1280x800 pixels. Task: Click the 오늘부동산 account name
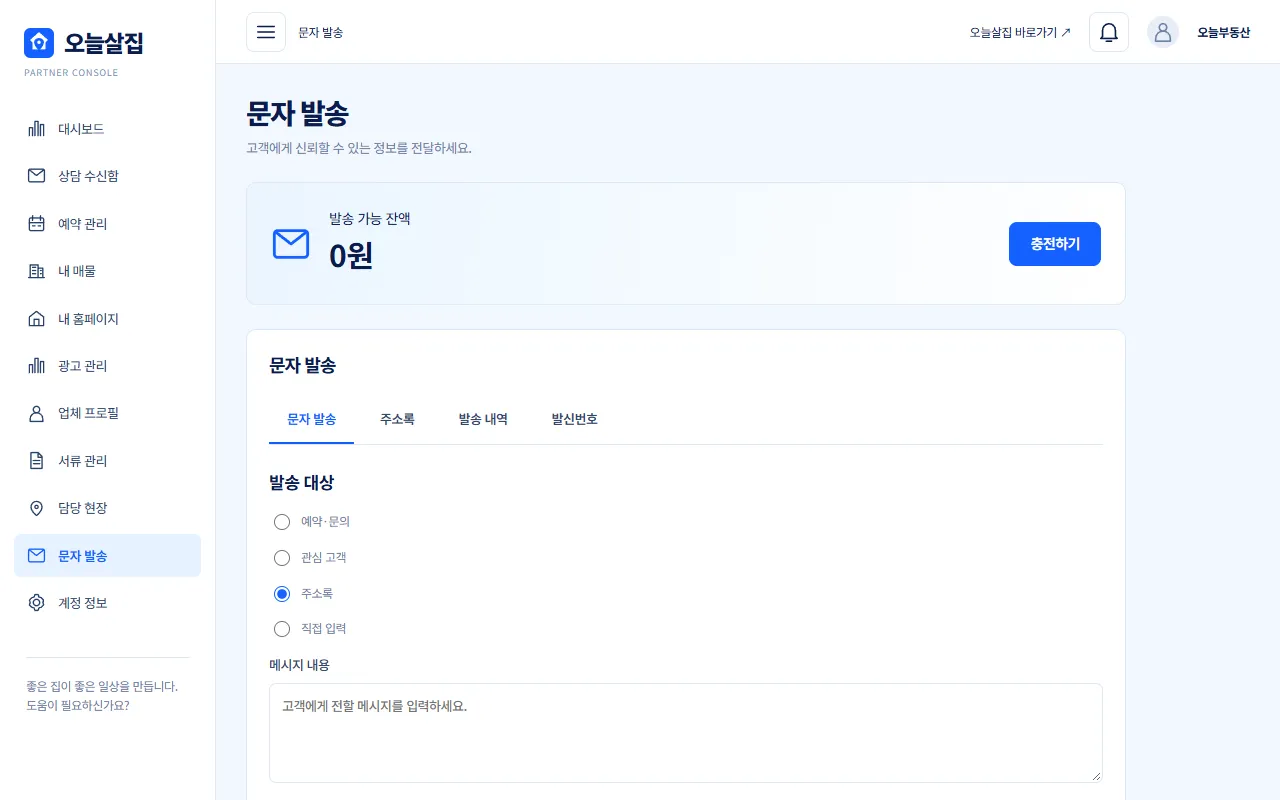[x=1224, y=32]
